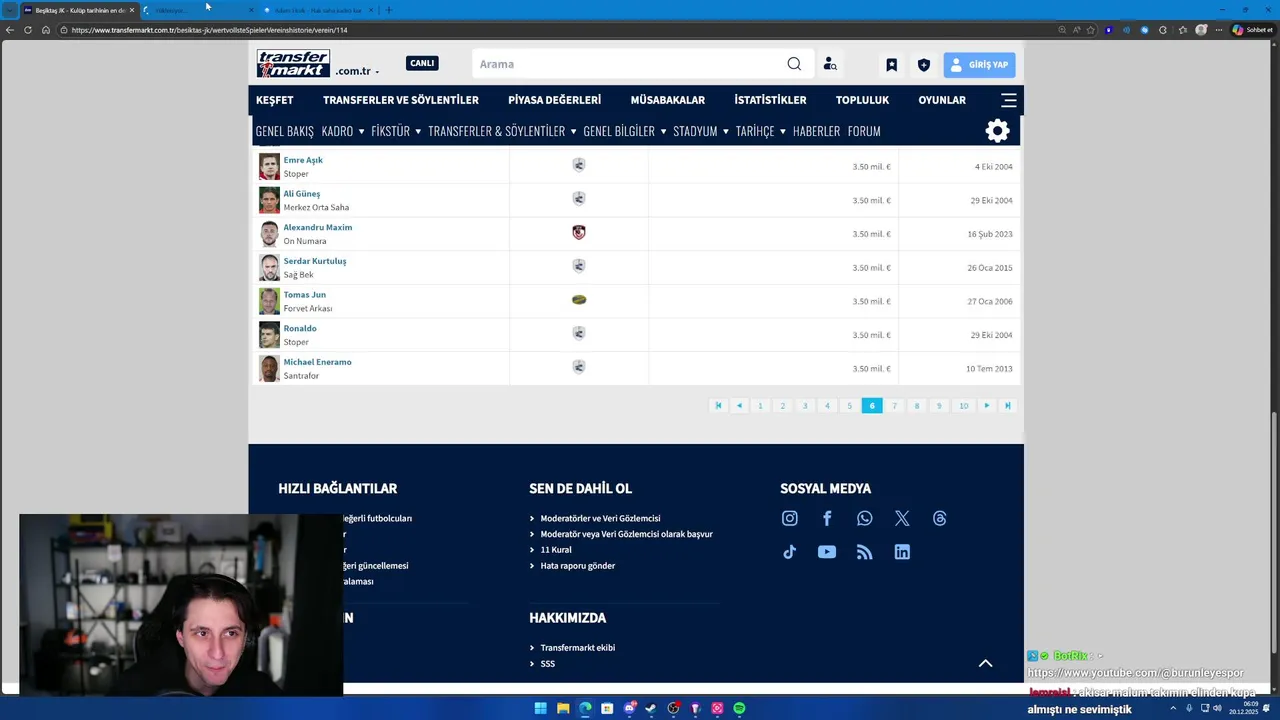Click browser reload icon

tap(28, 30)
